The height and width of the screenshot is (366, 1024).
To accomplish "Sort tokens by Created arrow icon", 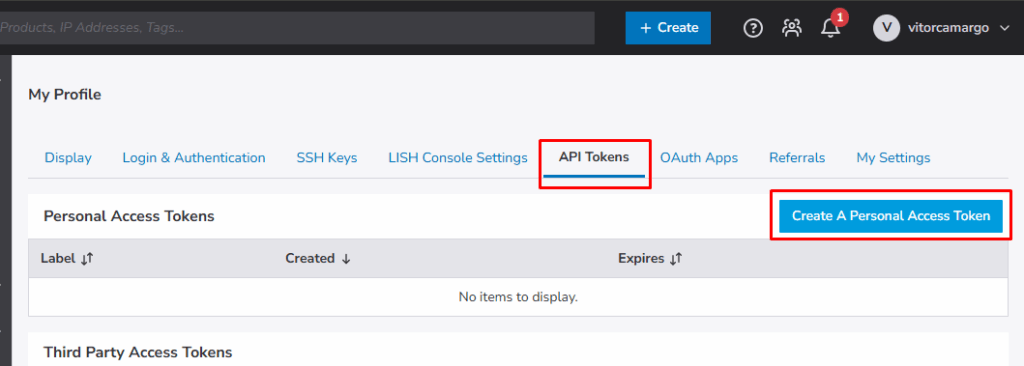I will [x=346, y=259].
